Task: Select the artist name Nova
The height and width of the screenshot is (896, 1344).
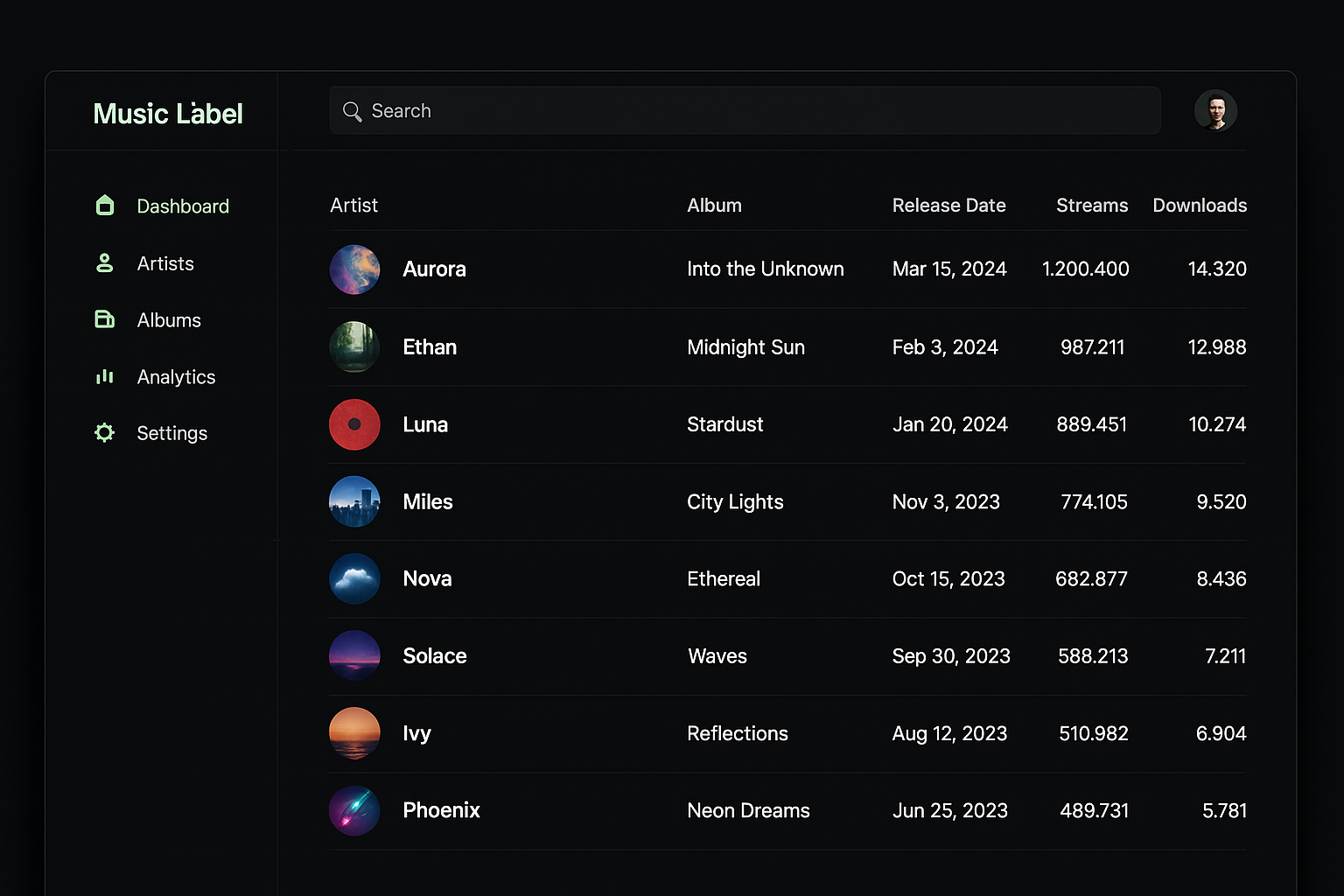Action: click(x=427, y=579)
